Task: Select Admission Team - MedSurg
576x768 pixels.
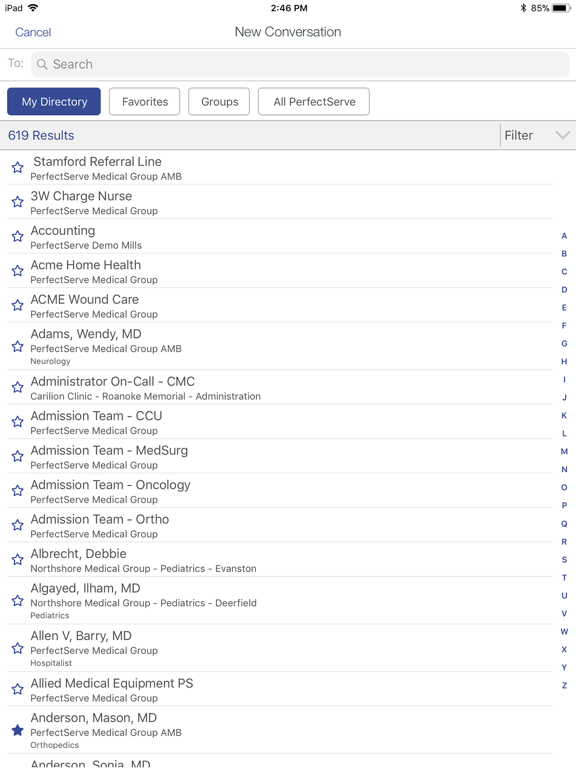Action: coord(280,456)
